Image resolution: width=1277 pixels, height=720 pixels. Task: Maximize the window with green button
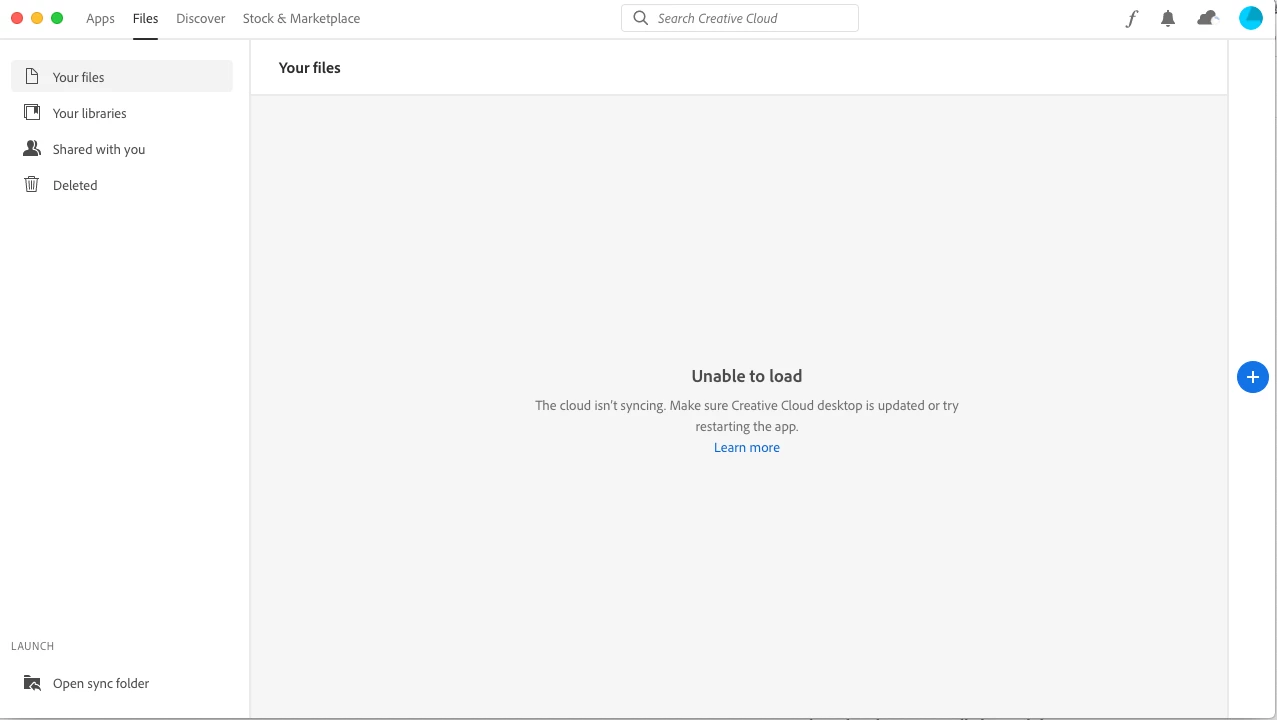click(x=57, y=18)
